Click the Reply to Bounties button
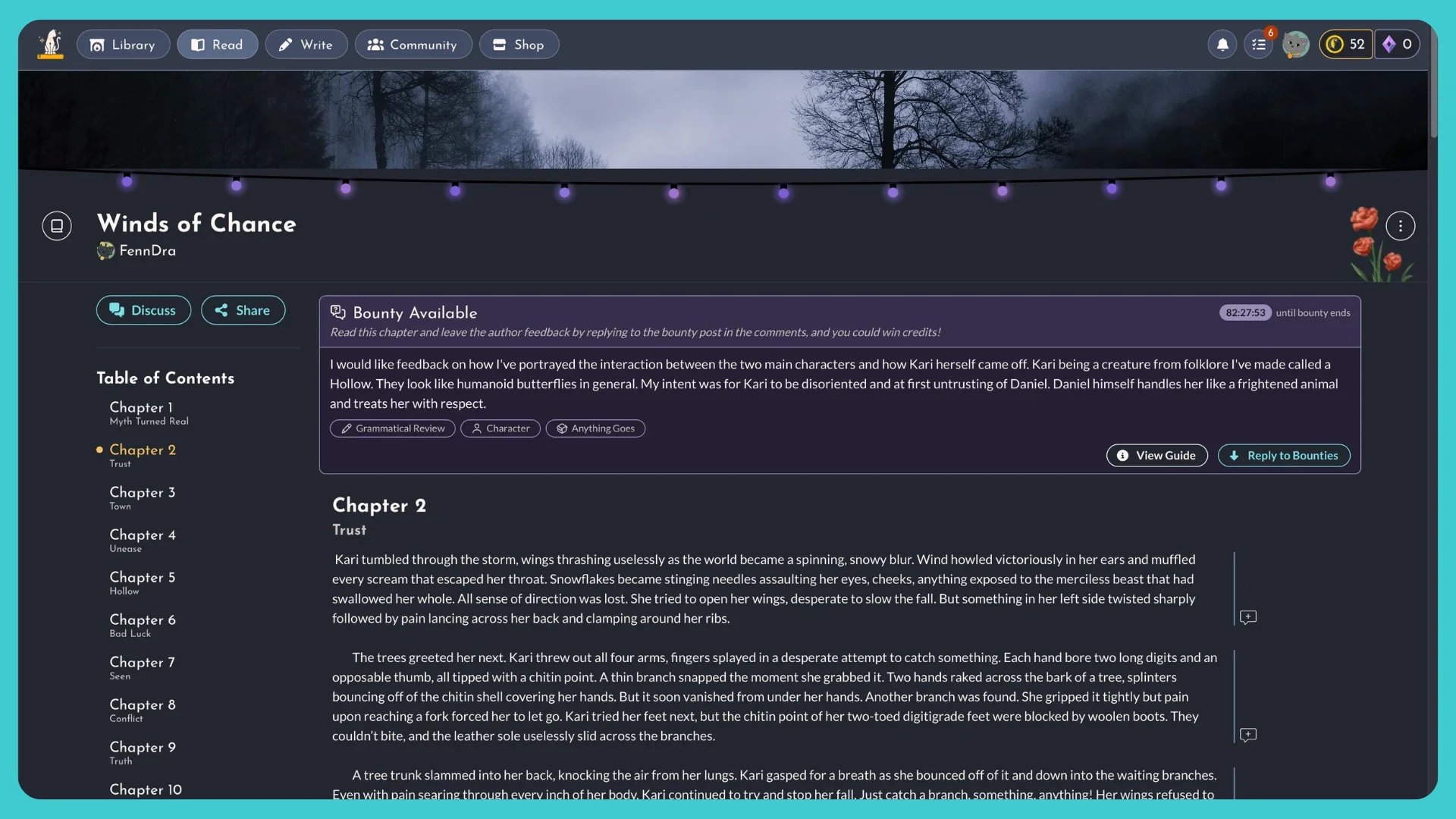Screen dimensions: 1456x819 (x=1284, y=456)
